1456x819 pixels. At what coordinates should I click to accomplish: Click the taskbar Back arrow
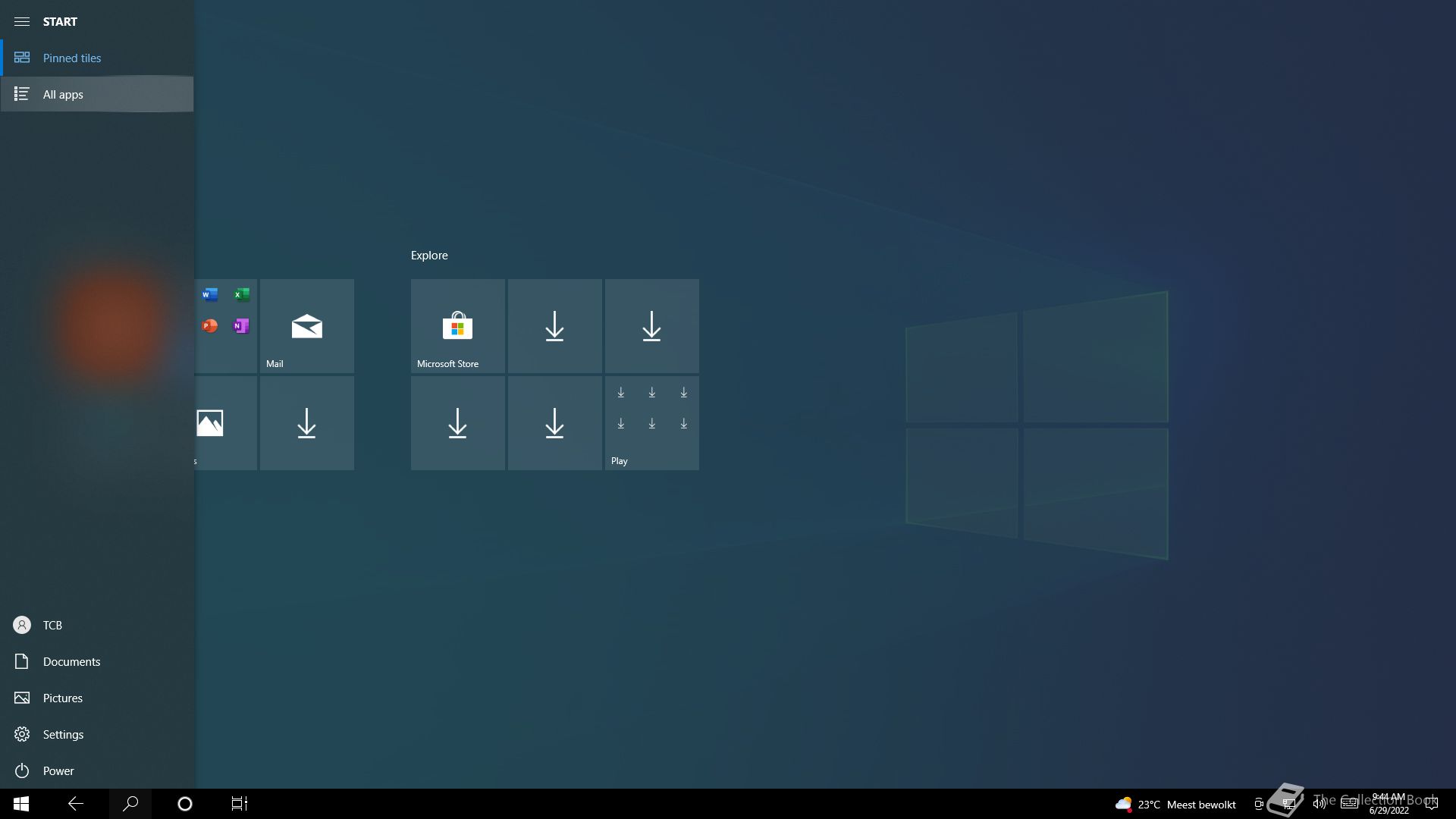[x=76, y=804]
